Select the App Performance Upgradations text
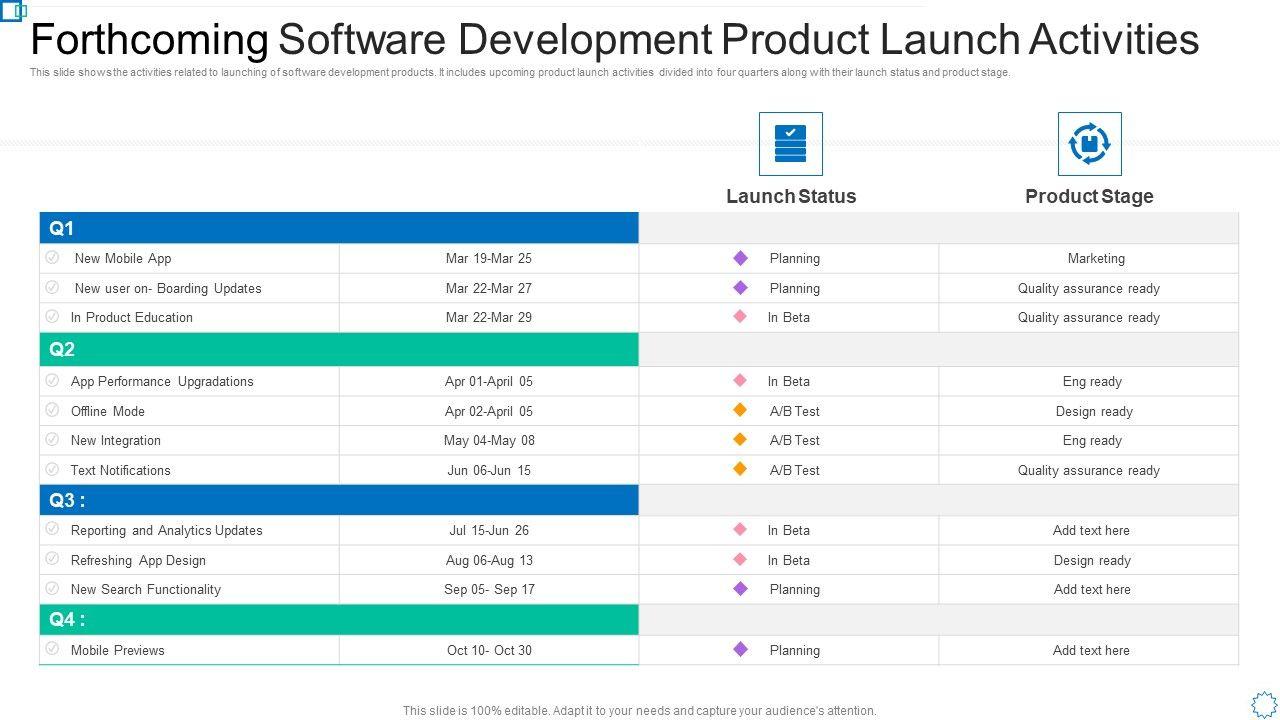 (162, 381)
